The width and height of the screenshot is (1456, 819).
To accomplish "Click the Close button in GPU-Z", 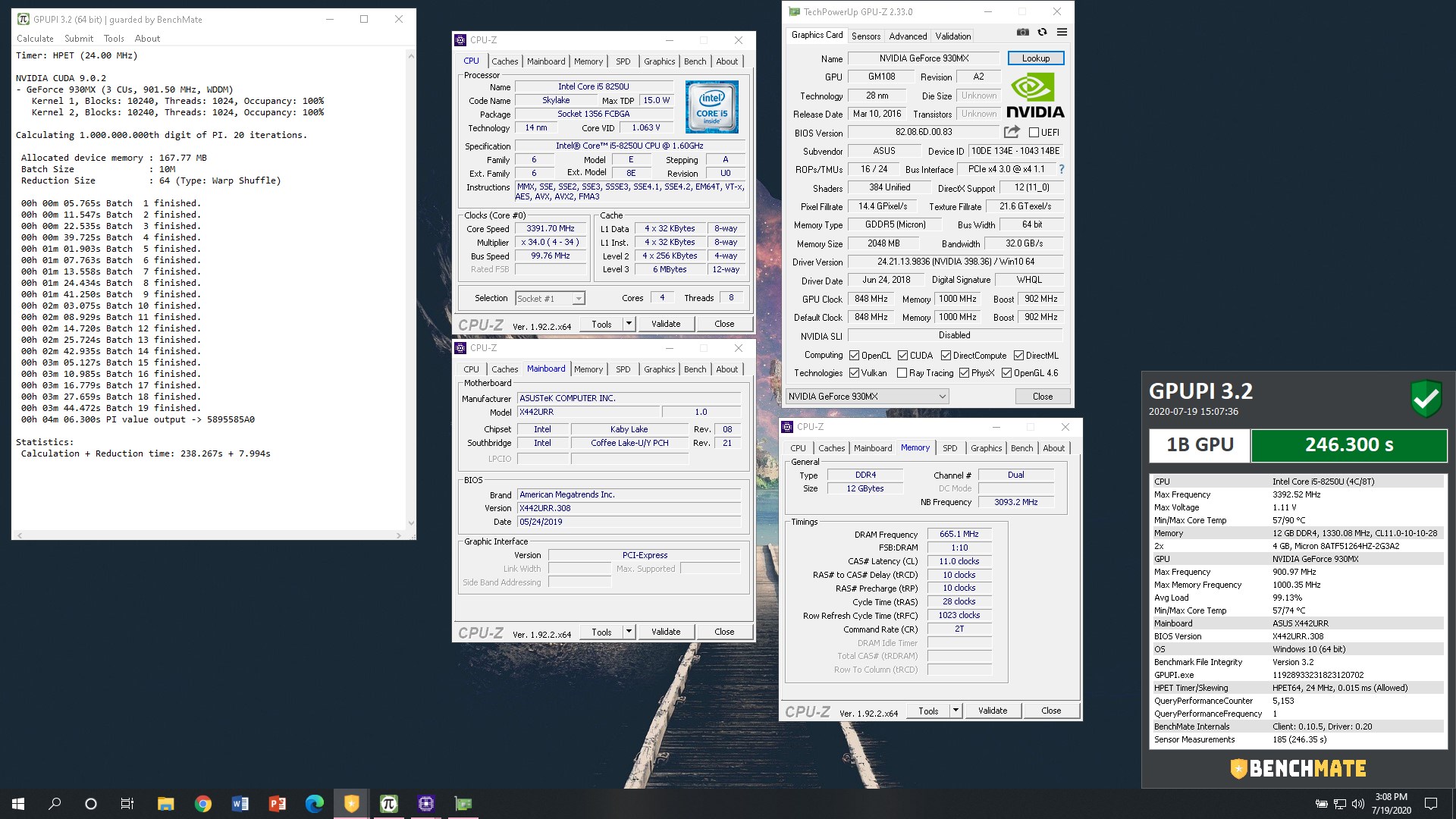I will (1043, 396).
